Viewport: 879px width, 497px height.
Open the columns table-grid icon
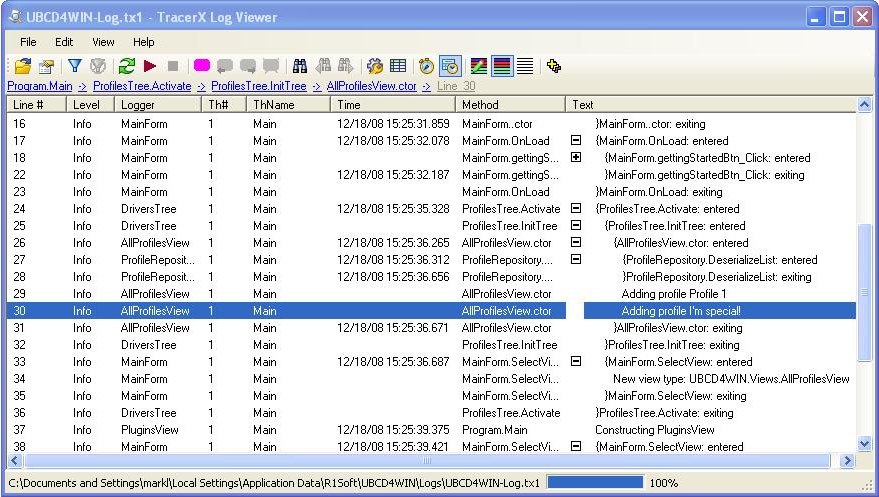coord(398,66)
